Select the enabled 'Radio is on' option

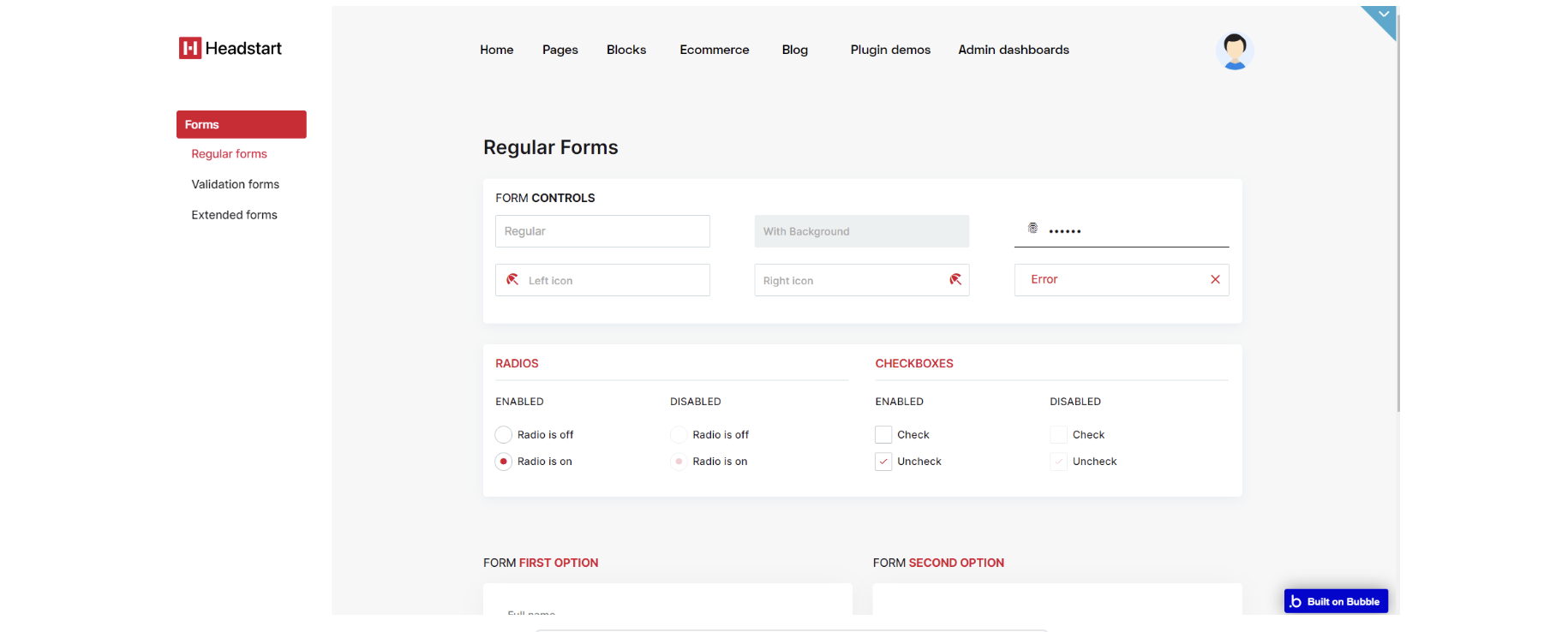[x=504, y=462]
